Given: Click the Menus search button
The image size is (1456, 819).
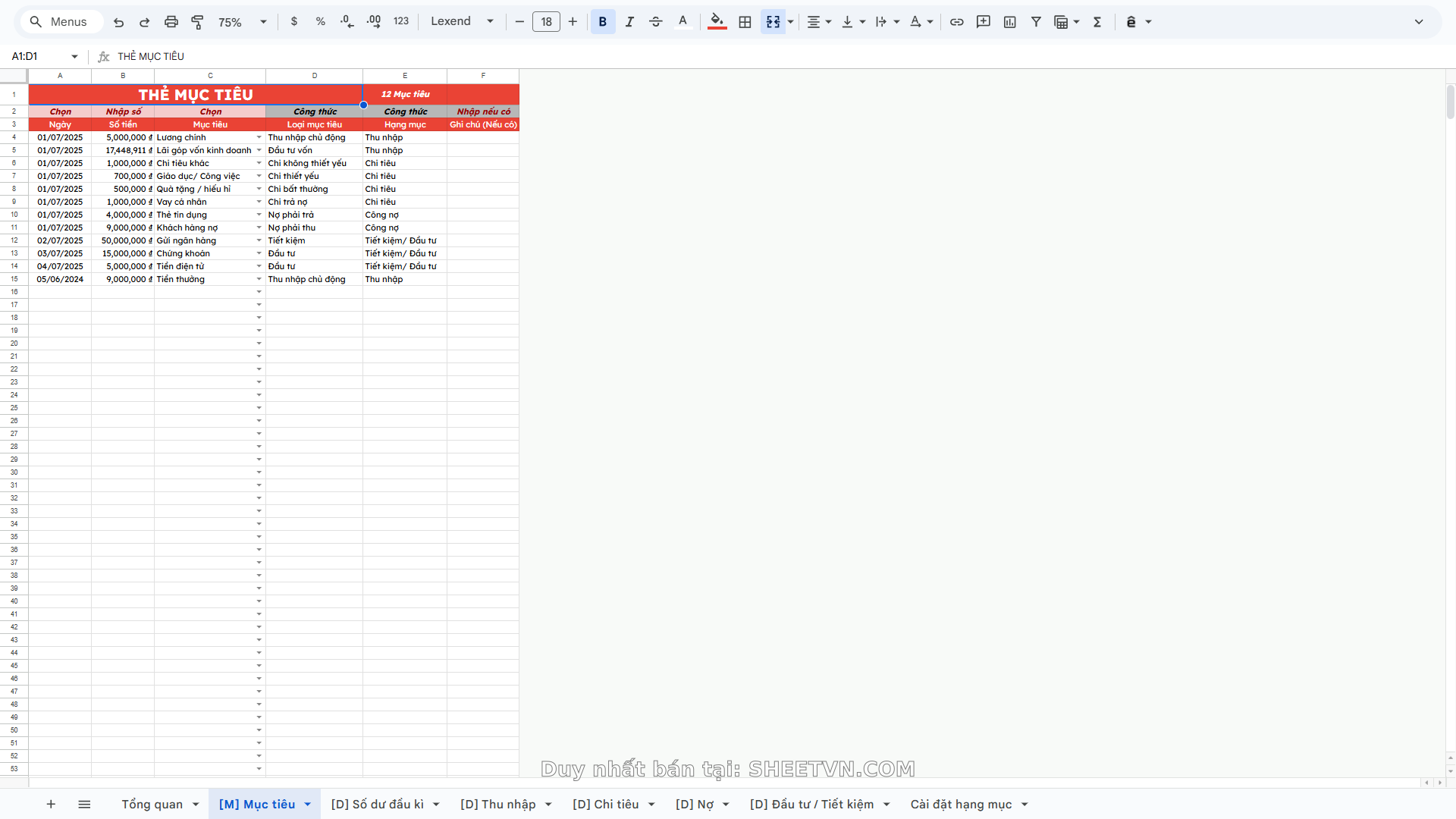Looking at the screenshot, I should click(58, 22).
